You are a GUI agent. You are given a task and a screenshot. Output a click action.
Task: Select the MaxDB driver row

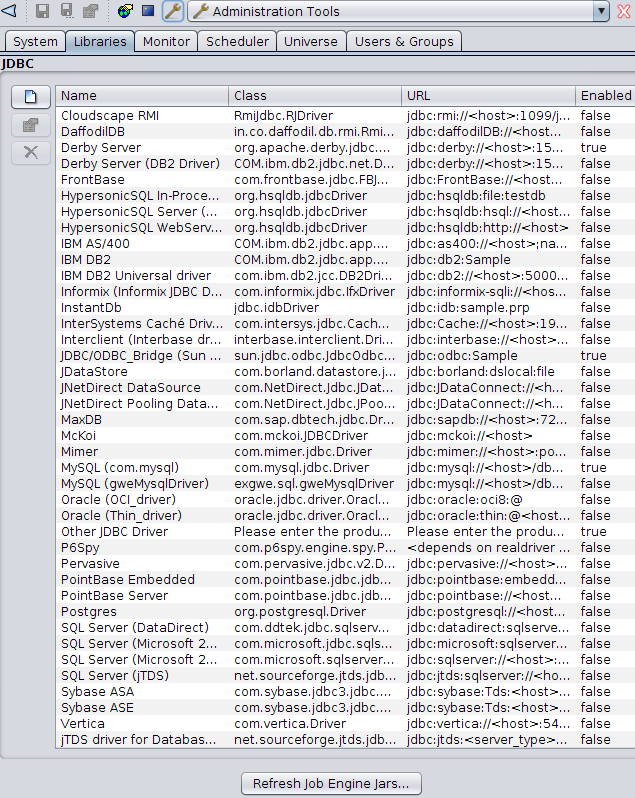tap(345, 419)
